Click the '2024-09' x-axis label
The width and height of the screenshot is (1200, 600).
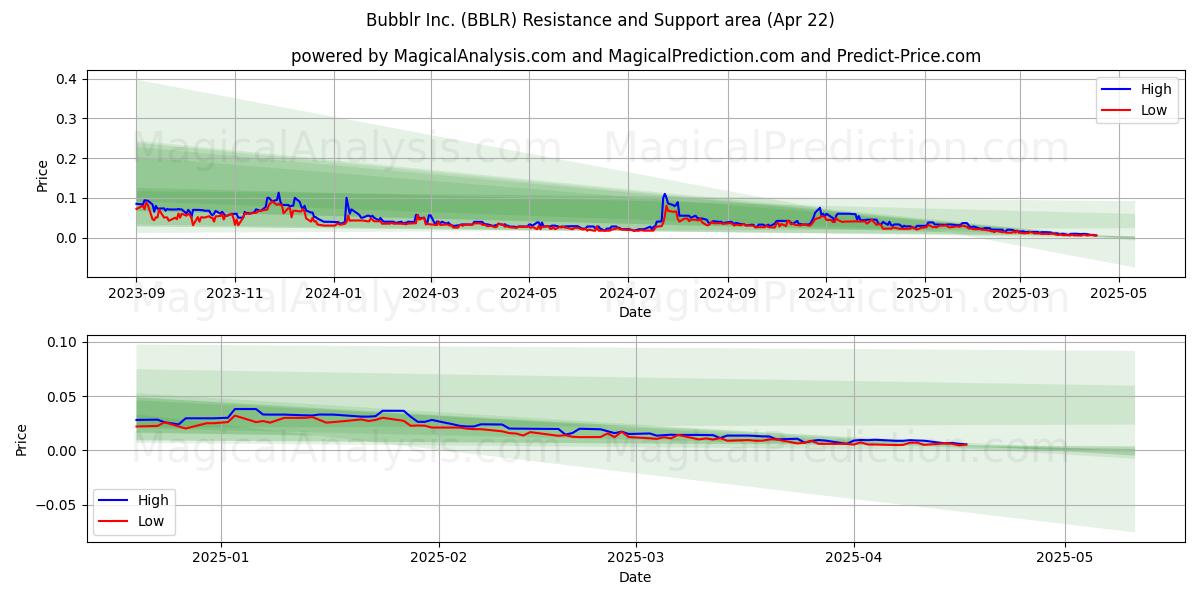727,294
